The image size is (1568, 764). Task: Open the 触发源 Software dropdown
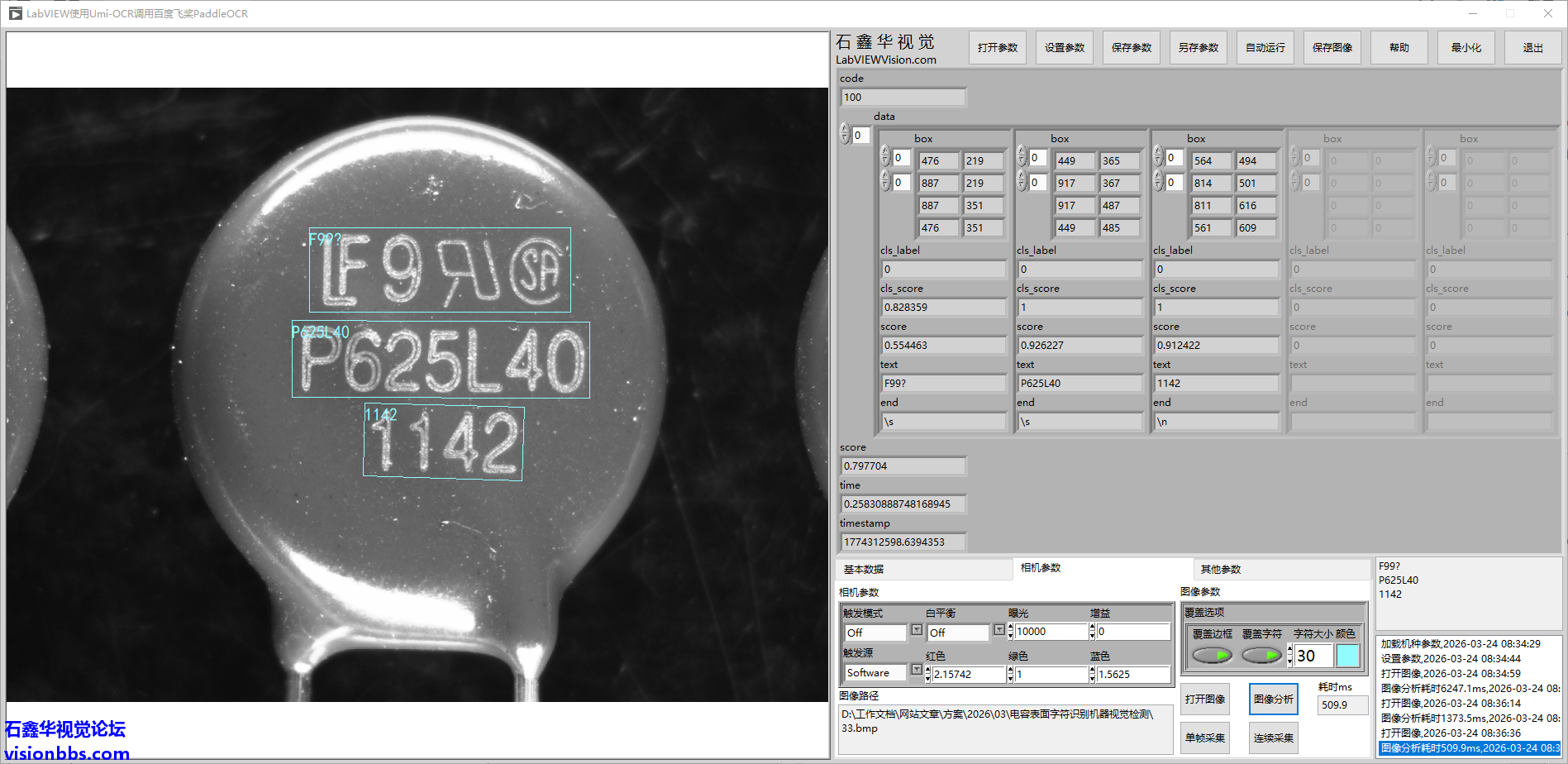tap(916, 671)
